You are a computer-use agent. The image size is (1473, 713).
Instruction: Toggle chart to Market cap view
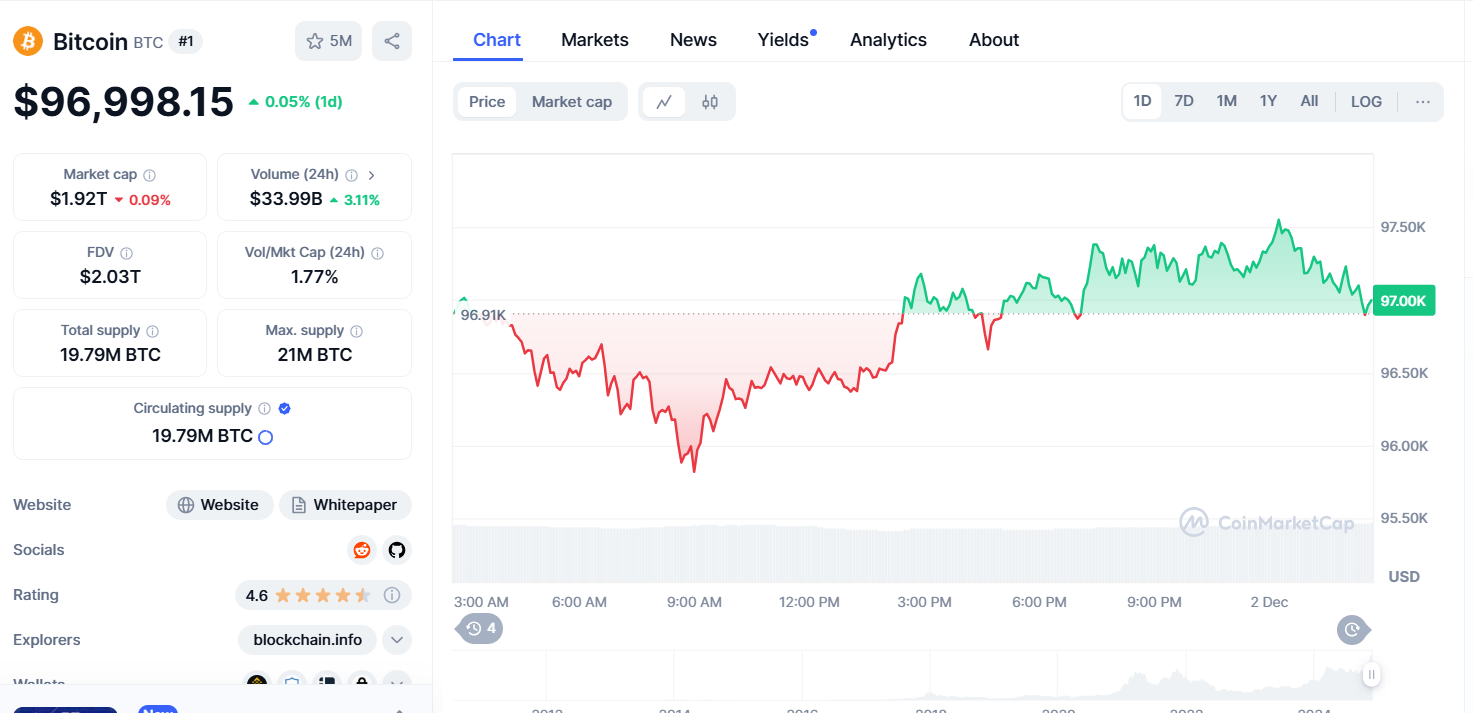571,102
